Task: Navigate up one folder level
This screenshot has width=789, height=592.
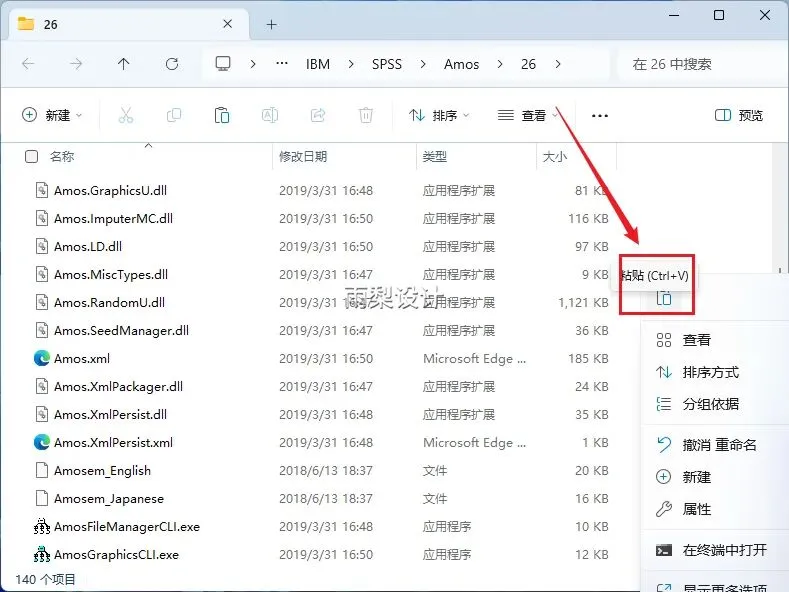Action: pos(123,64)
